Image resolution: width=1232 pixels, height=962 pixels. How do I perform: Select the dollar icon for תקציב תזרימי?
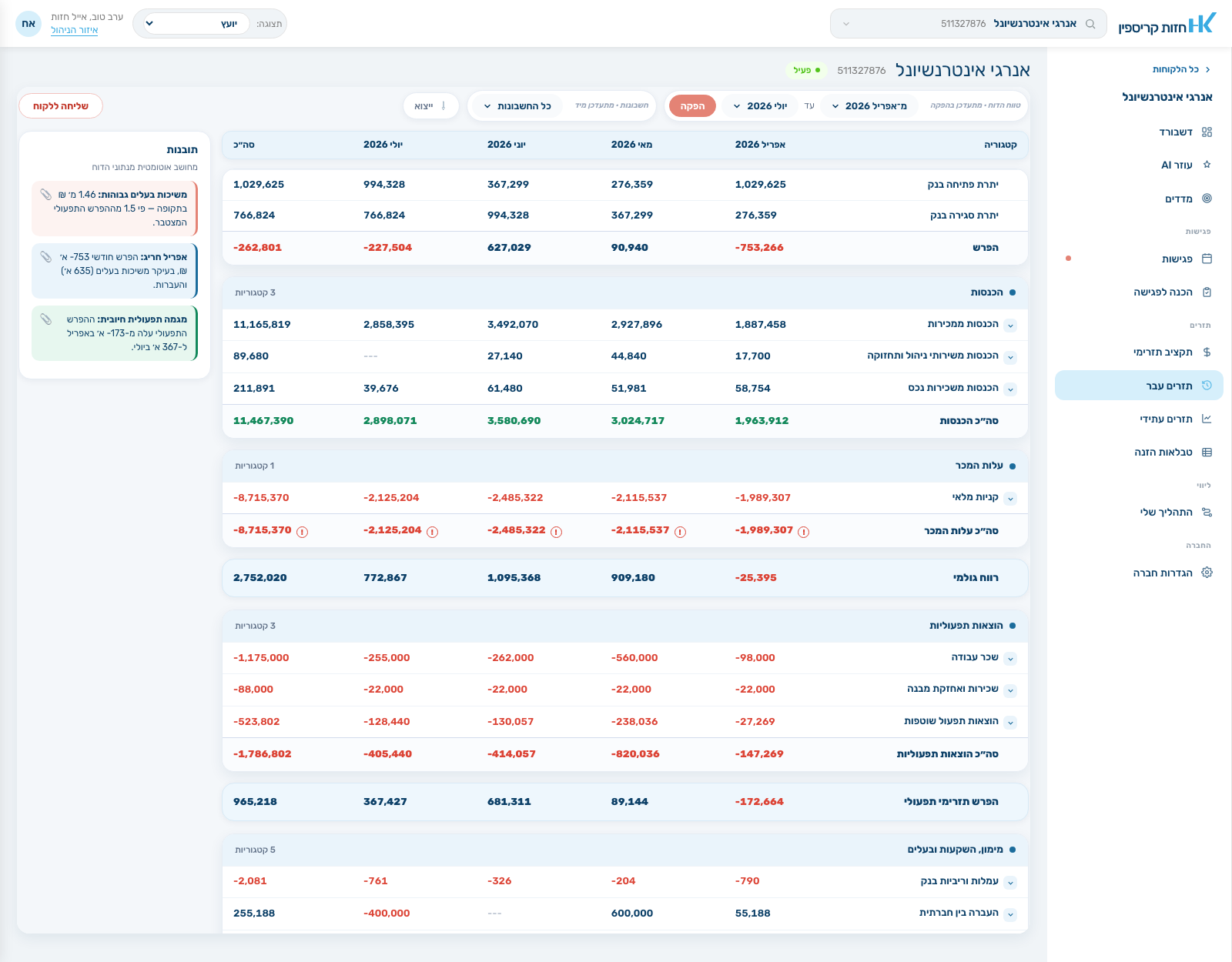pos(1207,352)
